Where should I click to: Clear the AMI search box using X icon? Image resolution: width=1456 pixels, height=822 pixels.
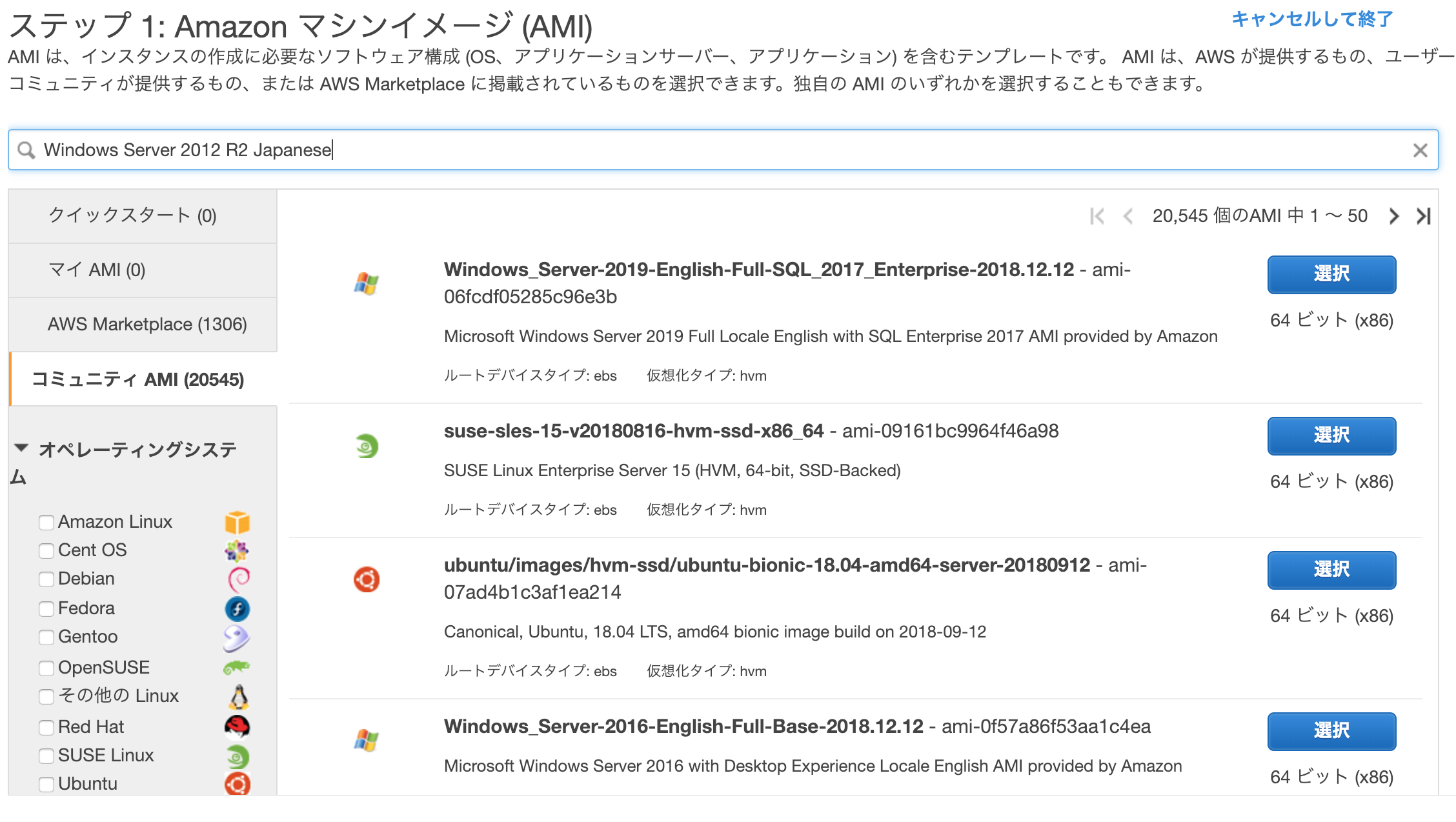click(x=1420, y=150)
